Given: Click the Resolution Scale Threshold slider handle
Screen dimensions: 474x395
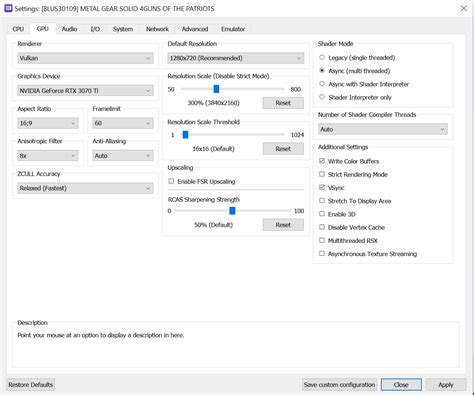Looking at the screenshot, I should point(186,135).
